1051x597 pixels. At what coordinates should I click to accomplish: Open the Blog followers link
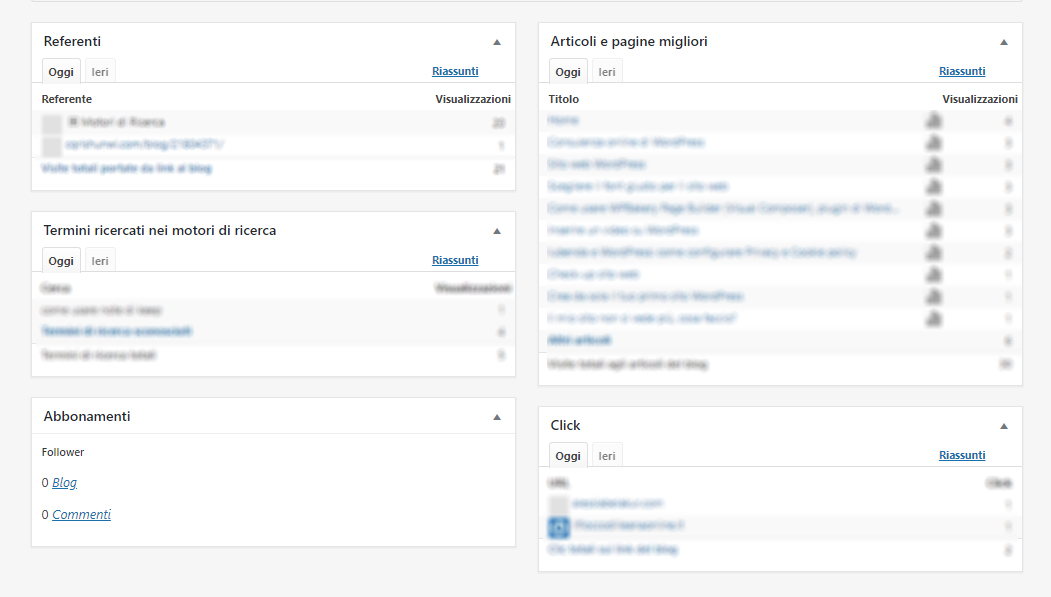[64, 482]
